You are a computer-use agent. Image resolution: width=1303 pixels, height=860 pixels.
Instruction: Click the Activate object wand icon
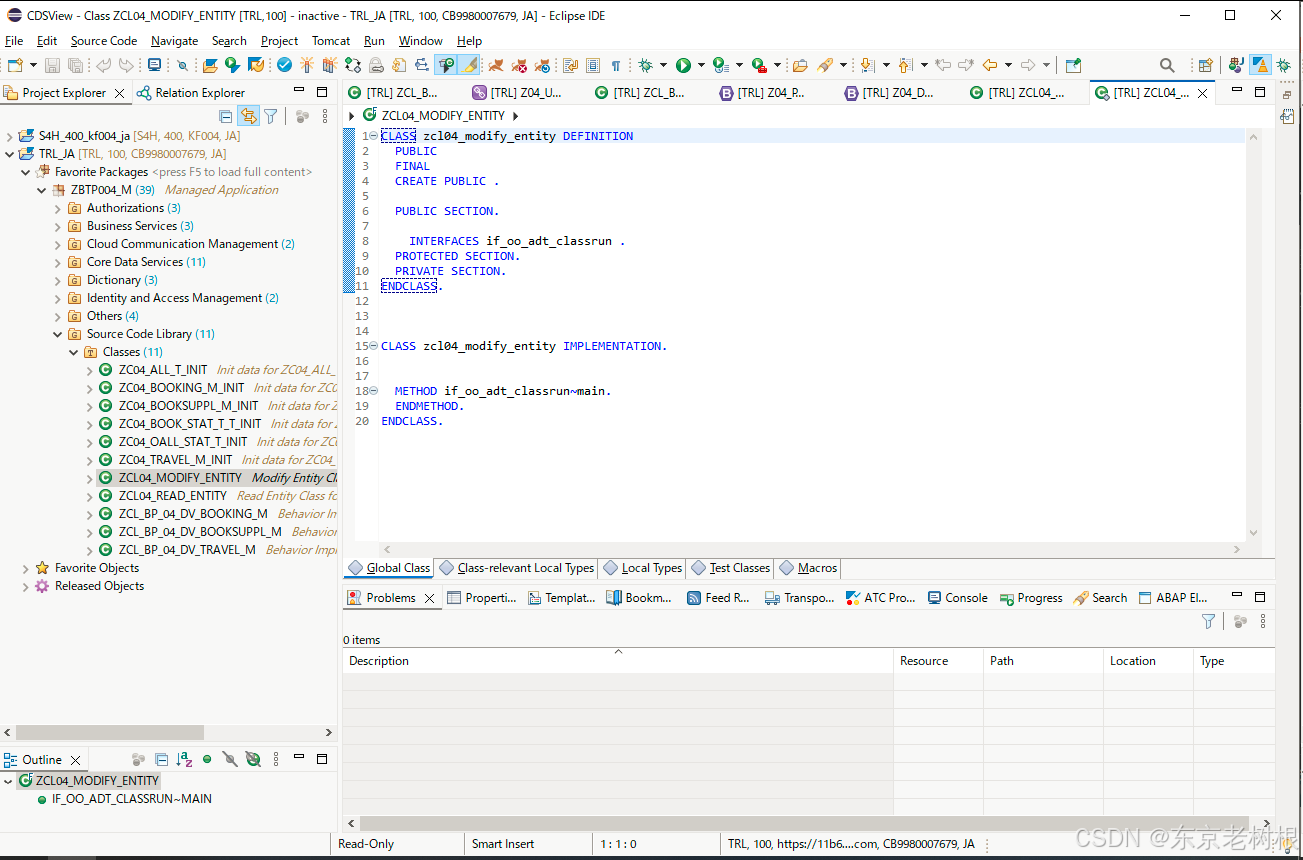(x=307, y=65)
